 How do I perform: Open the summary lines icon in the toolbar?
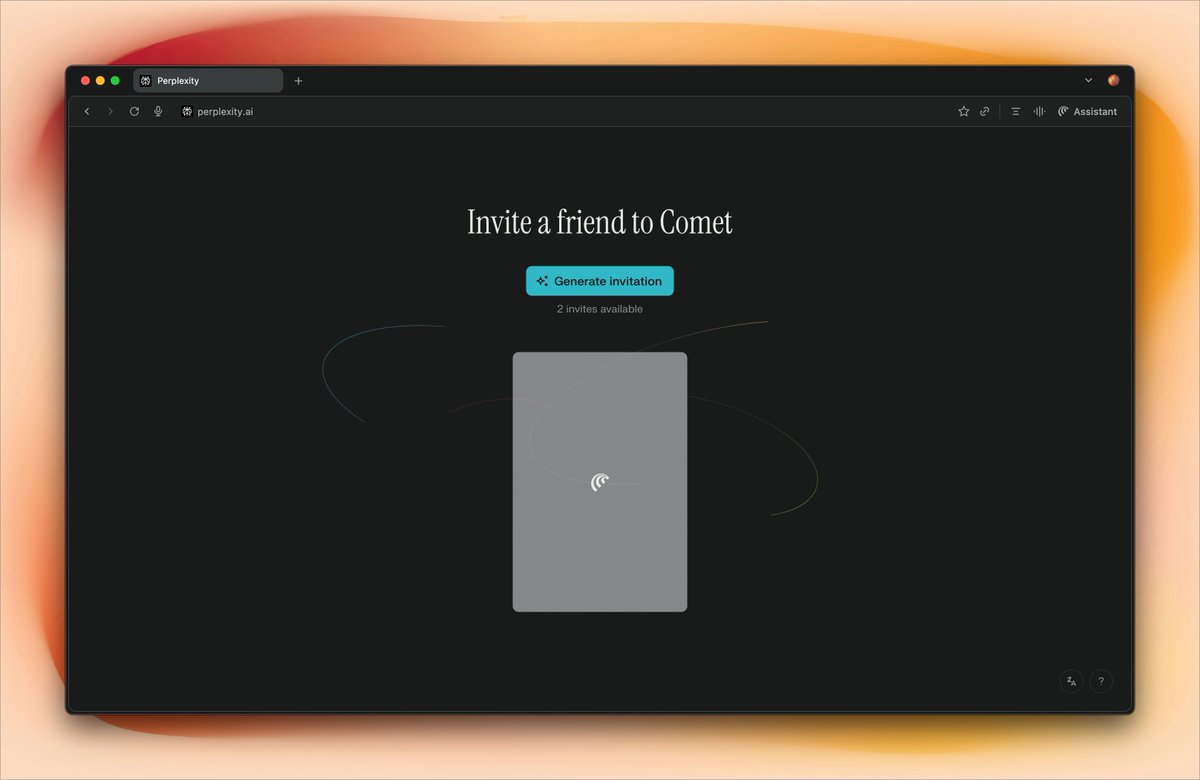pos(1016,111)
